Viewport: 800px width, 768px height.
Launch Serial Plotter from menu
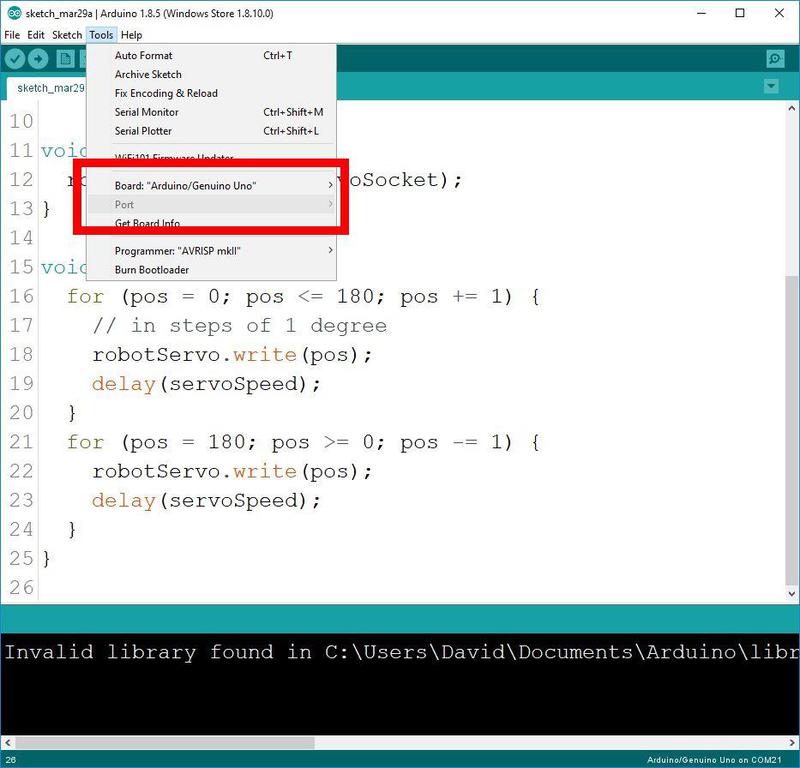coord(211,131)
